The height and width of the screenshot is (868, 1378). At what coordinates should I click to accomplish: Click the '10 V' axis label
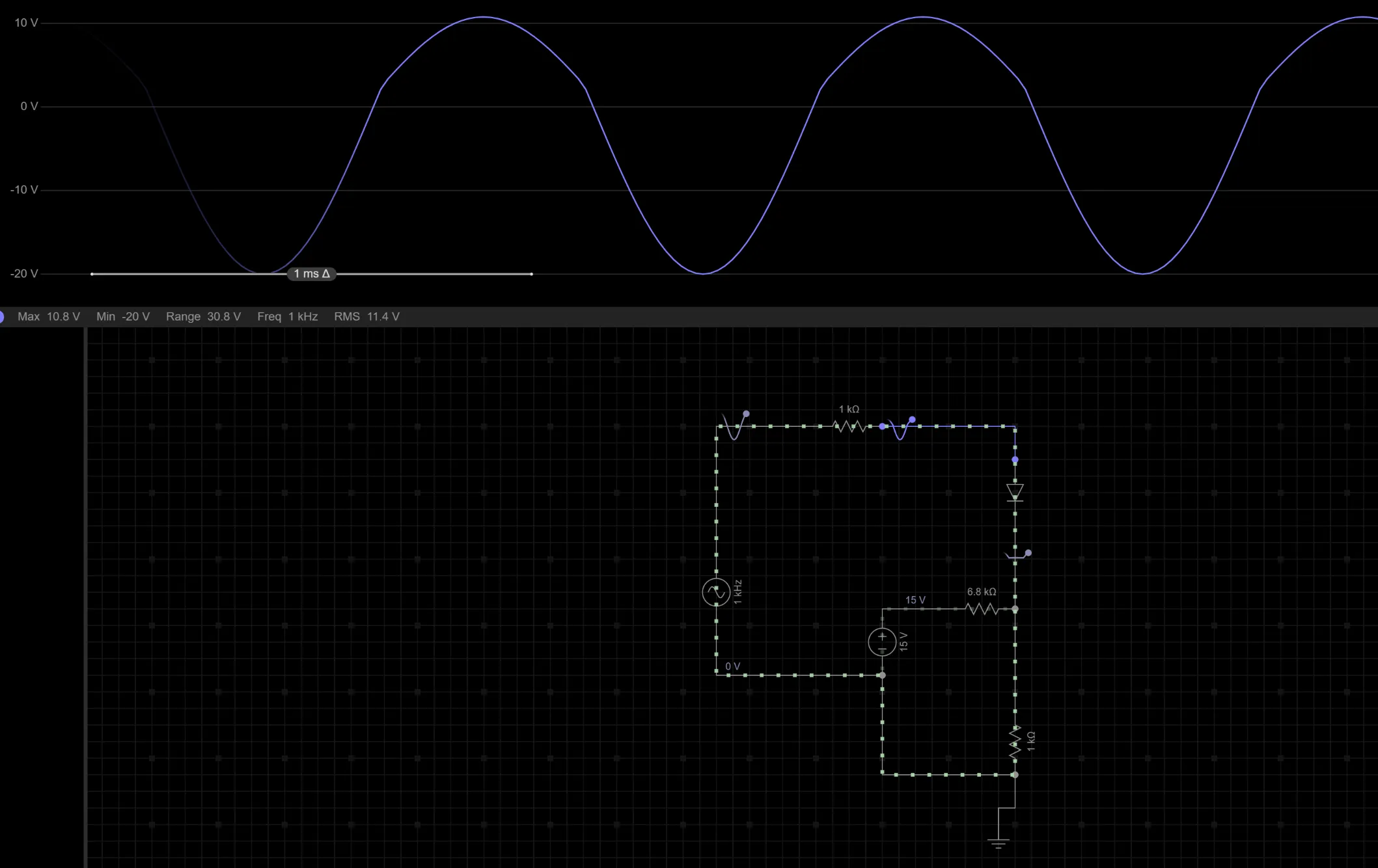pos(26,23)
